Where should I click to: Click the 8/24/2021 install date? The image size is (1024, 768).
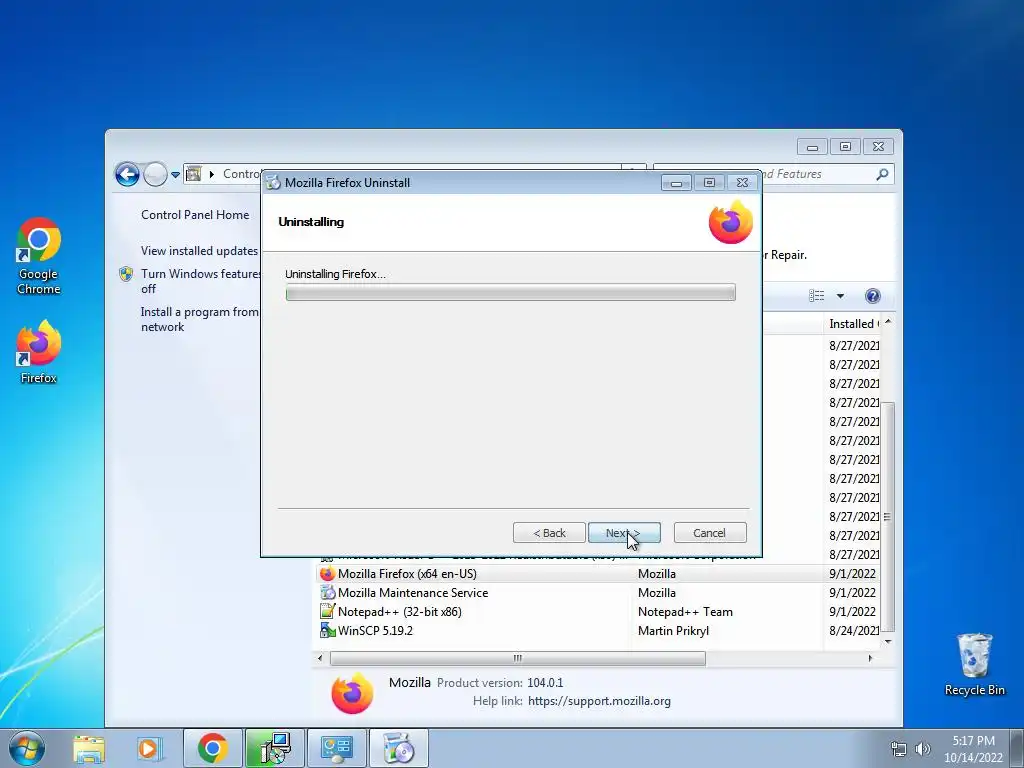tap(854, 630)
